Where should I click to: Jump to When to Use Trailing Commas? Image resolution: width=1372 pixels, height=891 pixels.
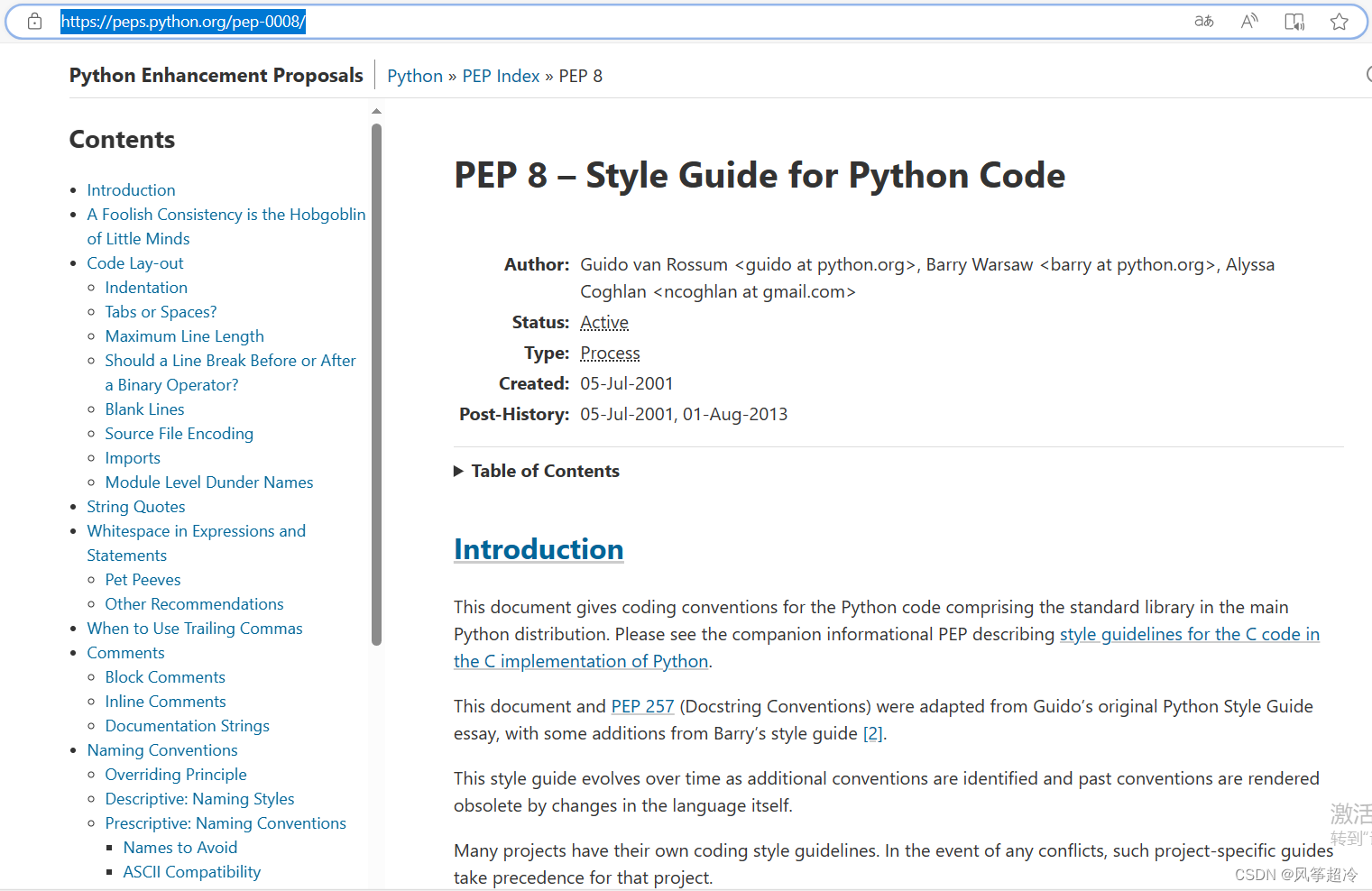point(195,629)
